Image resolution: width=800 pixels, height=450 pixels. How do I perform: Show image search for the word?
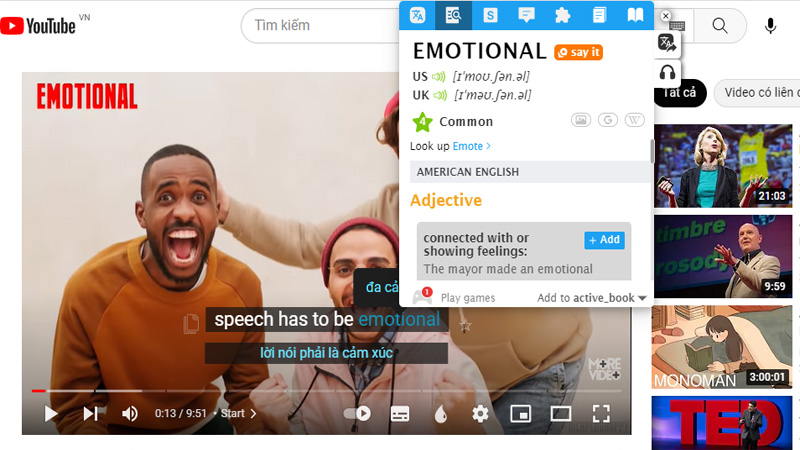pos(580,120)
